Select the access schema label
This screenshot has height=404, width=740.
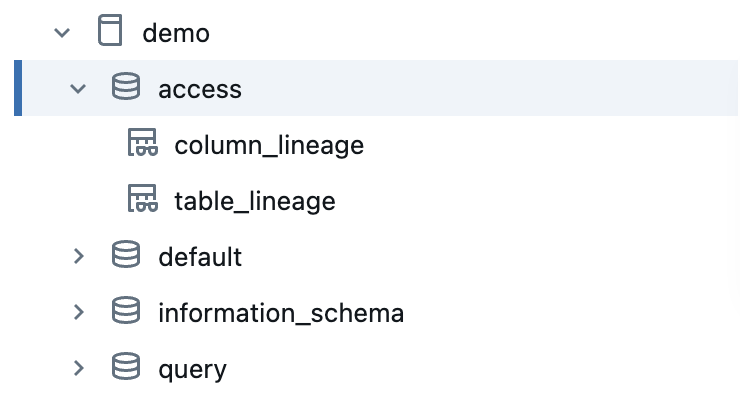pos(200,89)
